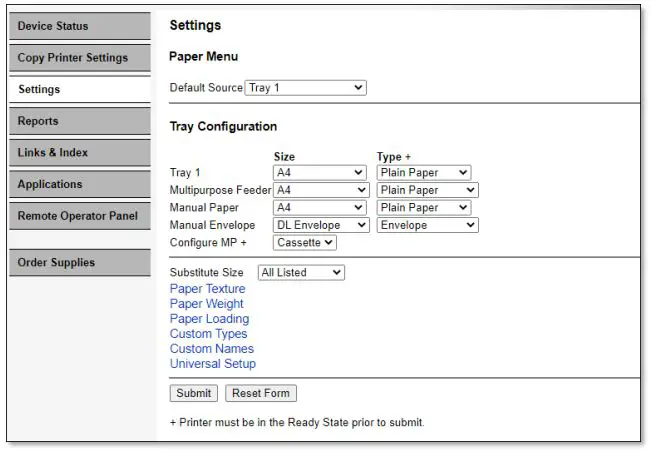Launch the Remote Operator Panel

click(x=80, y=216)
